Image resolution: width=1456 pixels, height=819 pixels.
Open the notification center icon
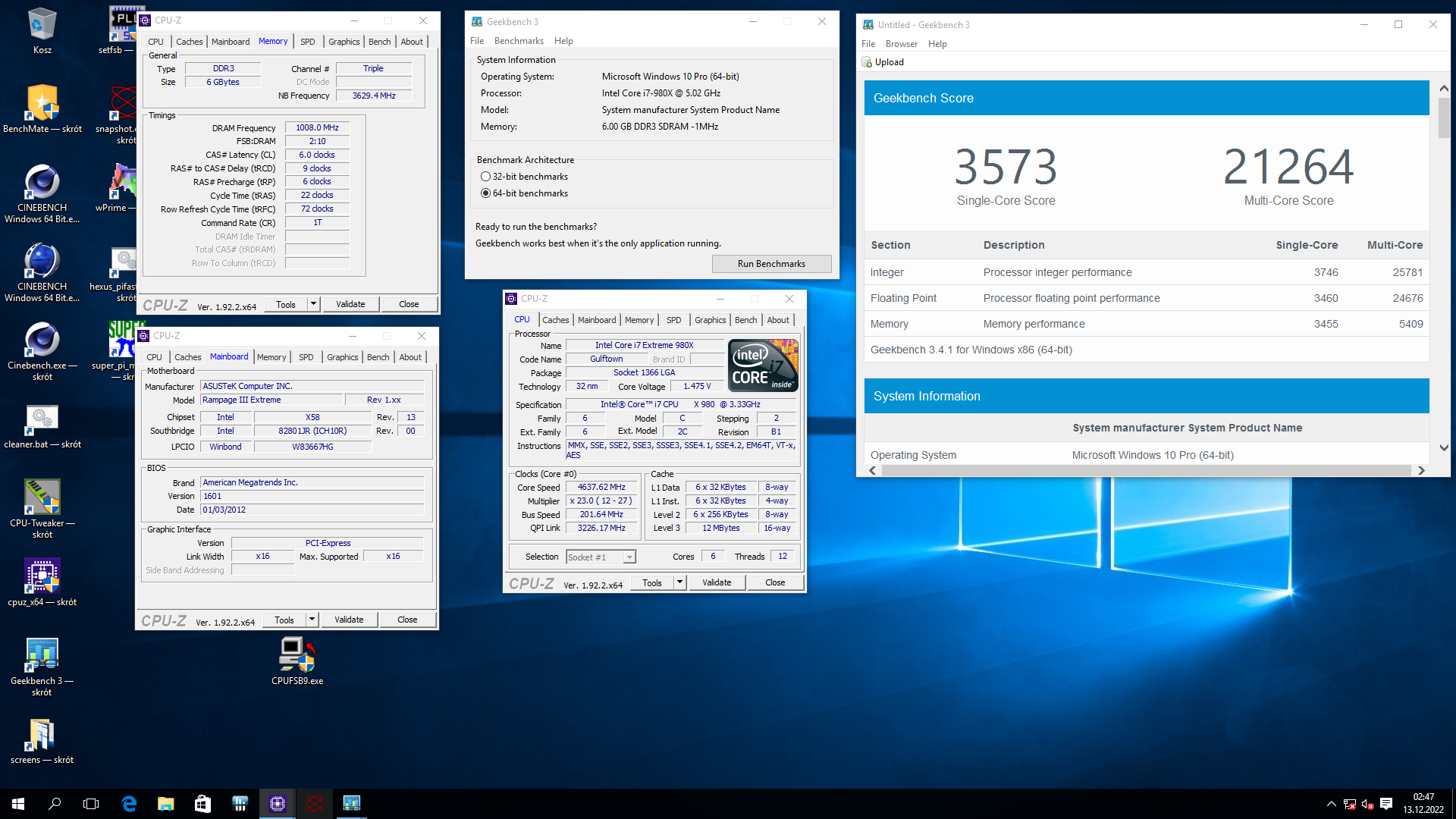click(x=1386, y=804)
